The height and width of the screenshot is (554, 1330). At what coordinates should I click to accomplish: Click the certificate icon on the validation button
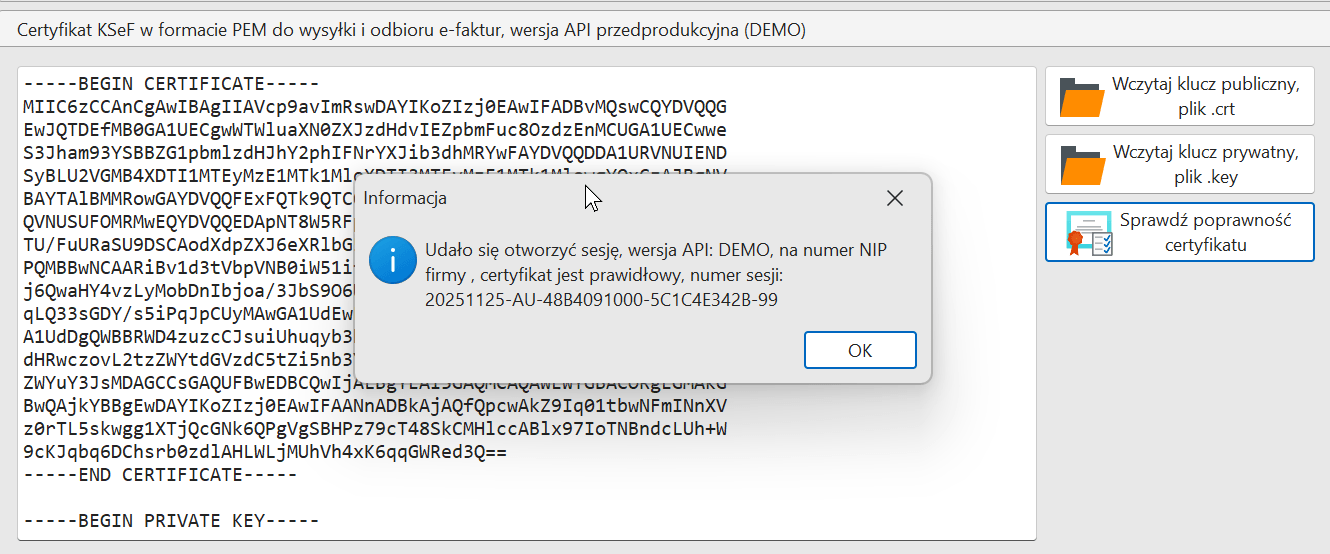tap(1089, 232)
